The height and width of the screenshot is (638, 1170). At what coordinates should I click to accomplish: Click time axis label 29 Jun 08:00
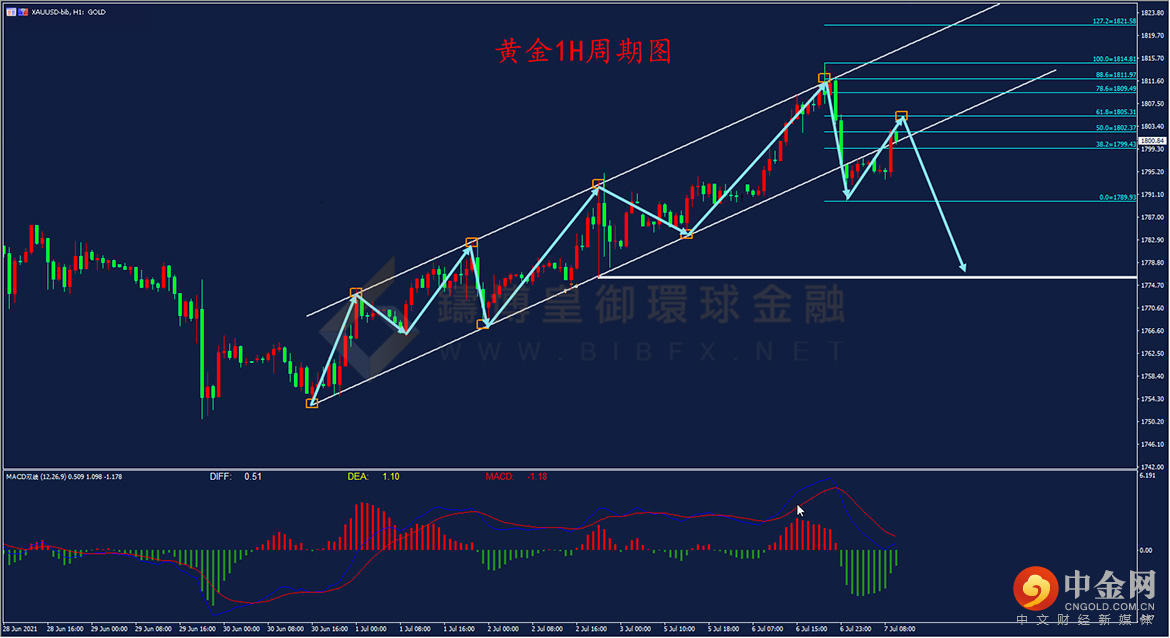[x=153, y=628]
